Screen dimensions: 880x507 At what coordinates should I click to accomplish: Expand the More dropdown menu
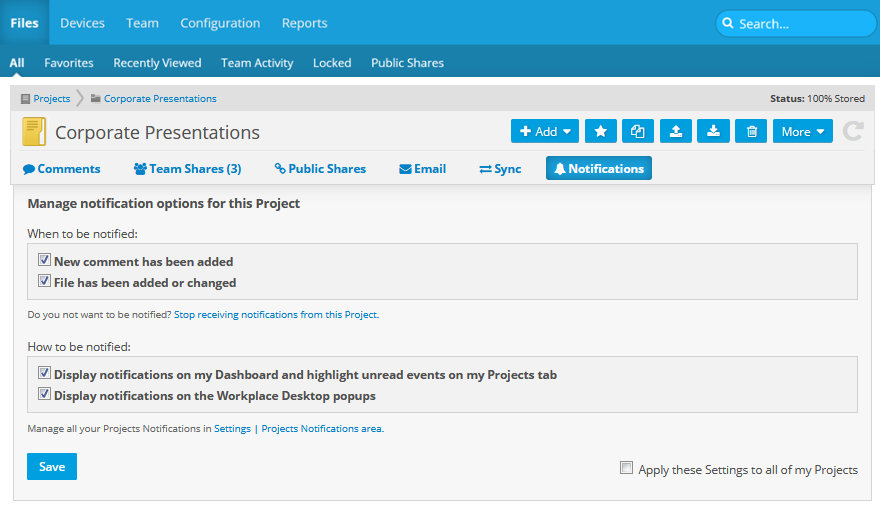click(x=803, y=131)
